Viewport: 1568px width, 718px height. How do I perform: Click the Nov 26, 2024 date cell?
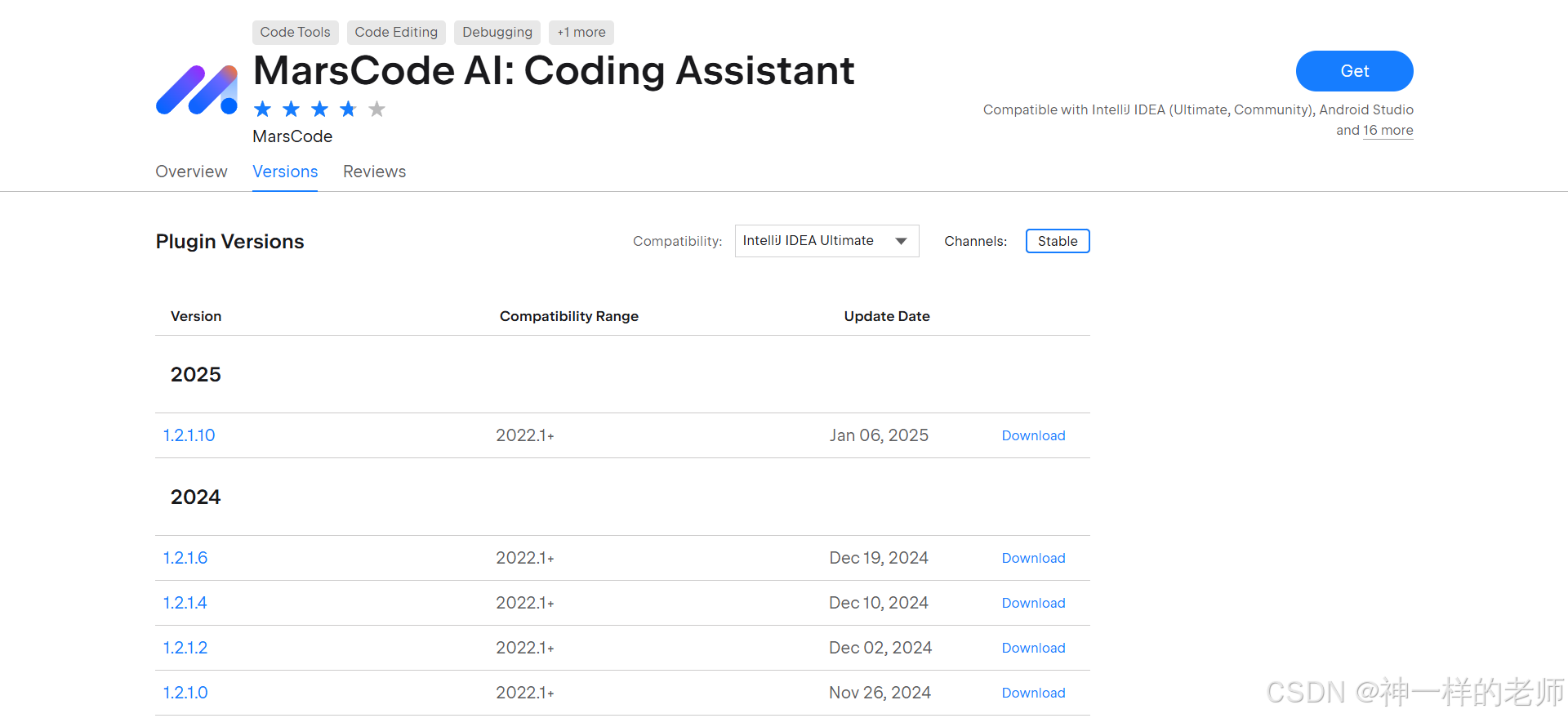[x=880, y=693]
